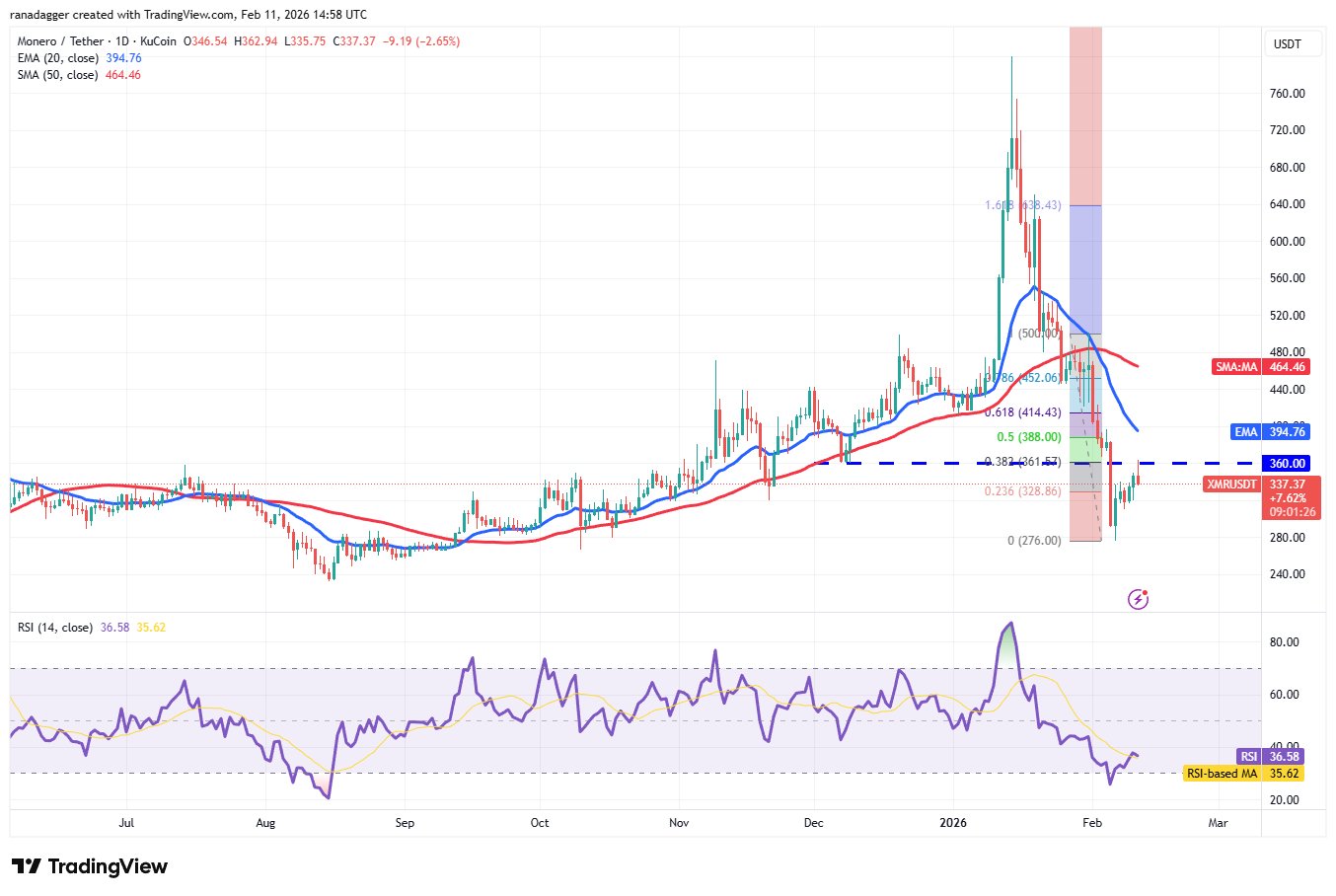Select the RSI (14, close) legend entry

(55, 628)
